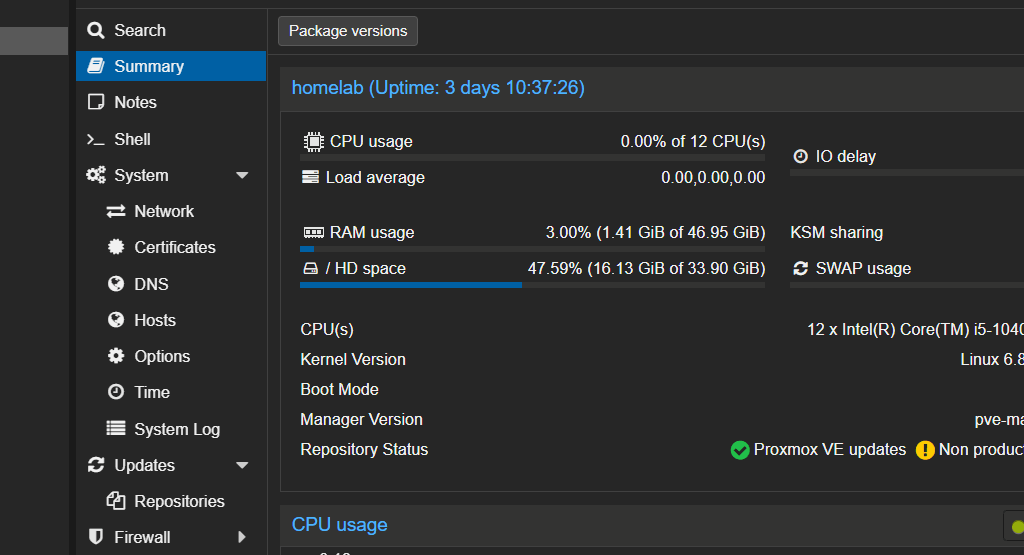The height and width of the screenshot is (555, 1024).
Task: Click the Hosts globe icon
Action: click(x=116, y=319)
